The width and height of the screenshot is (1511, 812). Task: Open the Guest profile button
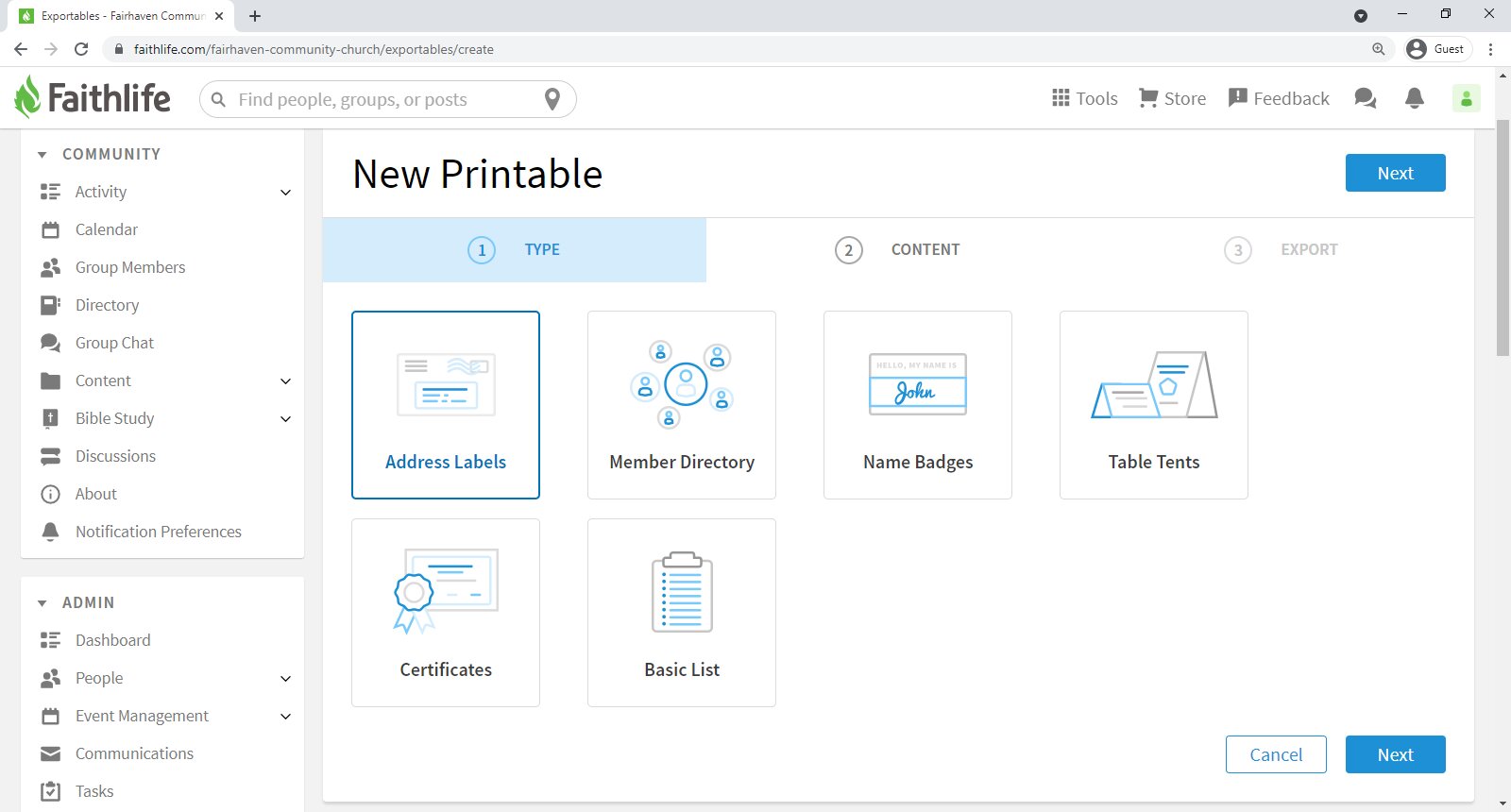(x=1437, y=49)
